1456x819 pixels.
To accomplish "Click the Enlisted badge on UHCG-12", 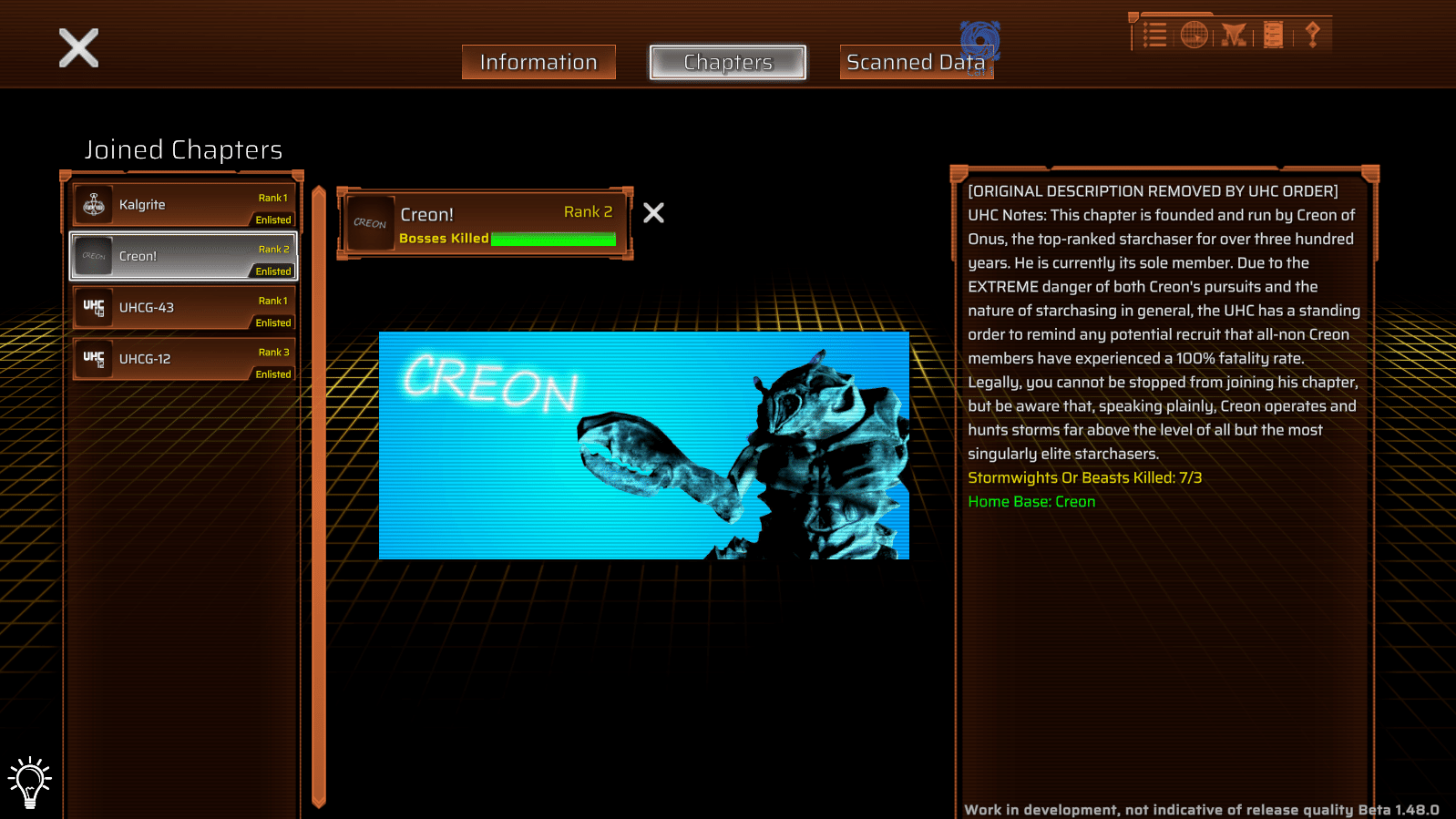I will coord(273,374).
